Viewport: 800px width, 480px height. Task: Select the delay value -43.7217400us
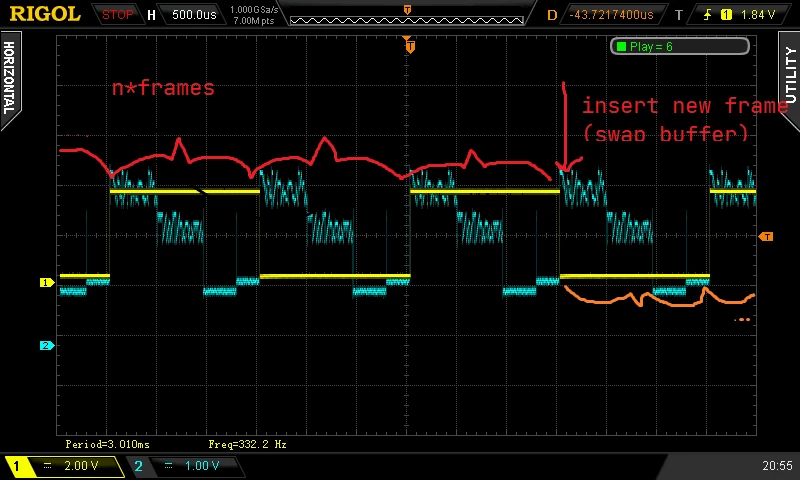[611, 15]
